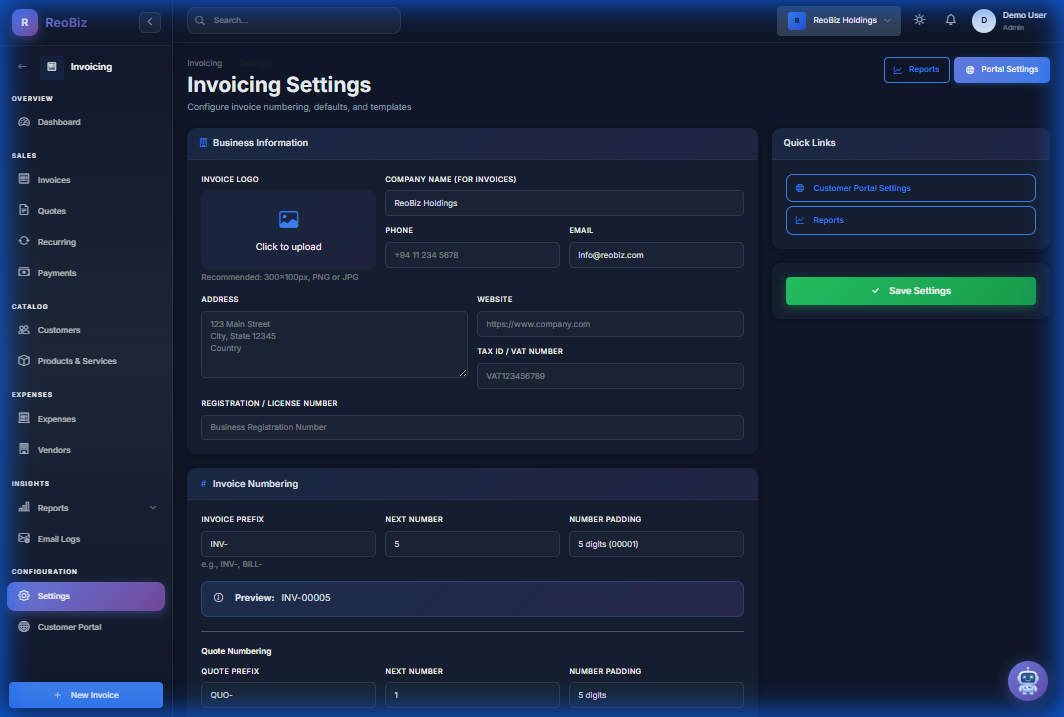Open the Number Padding dropdown
Viewport: 1064px width, 717px height.
(656, 543)
